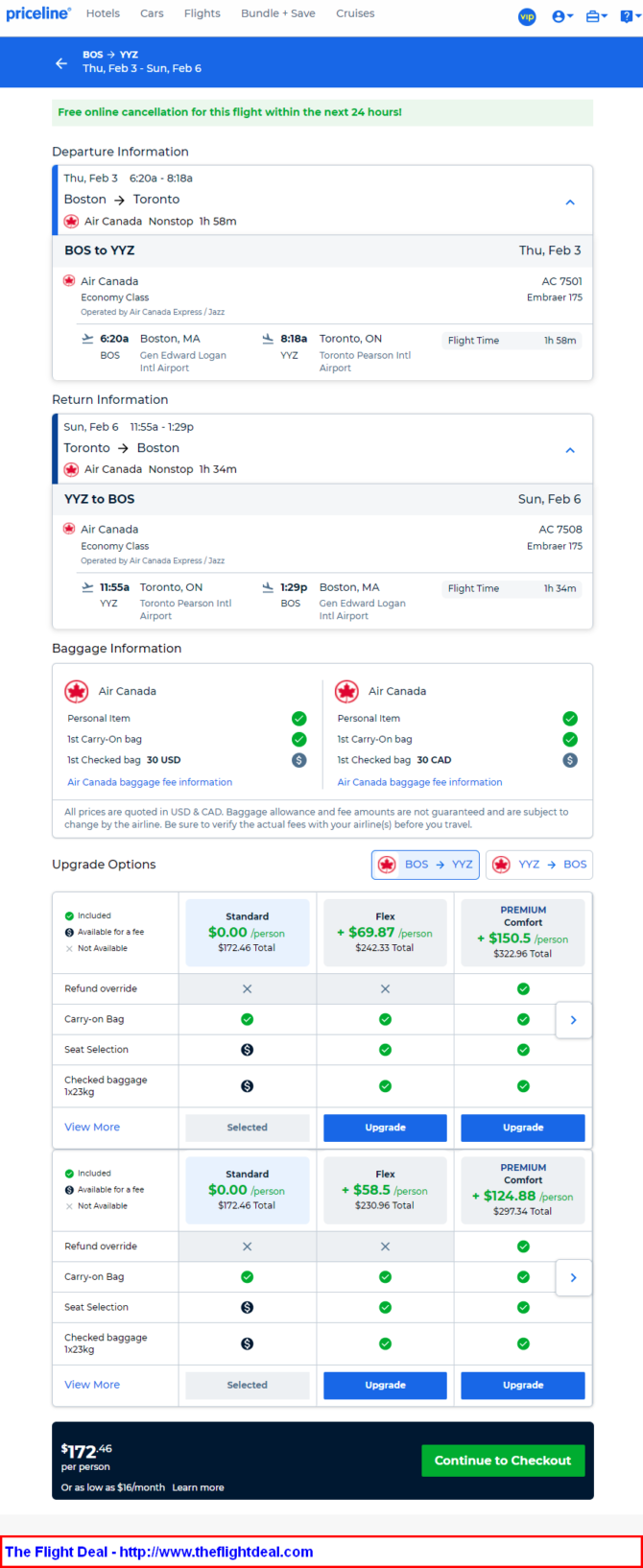Screen dimensions: 643x1568
Task: Click Refund override check, second Premium Comfort column
Action: tap(523, 1247)
